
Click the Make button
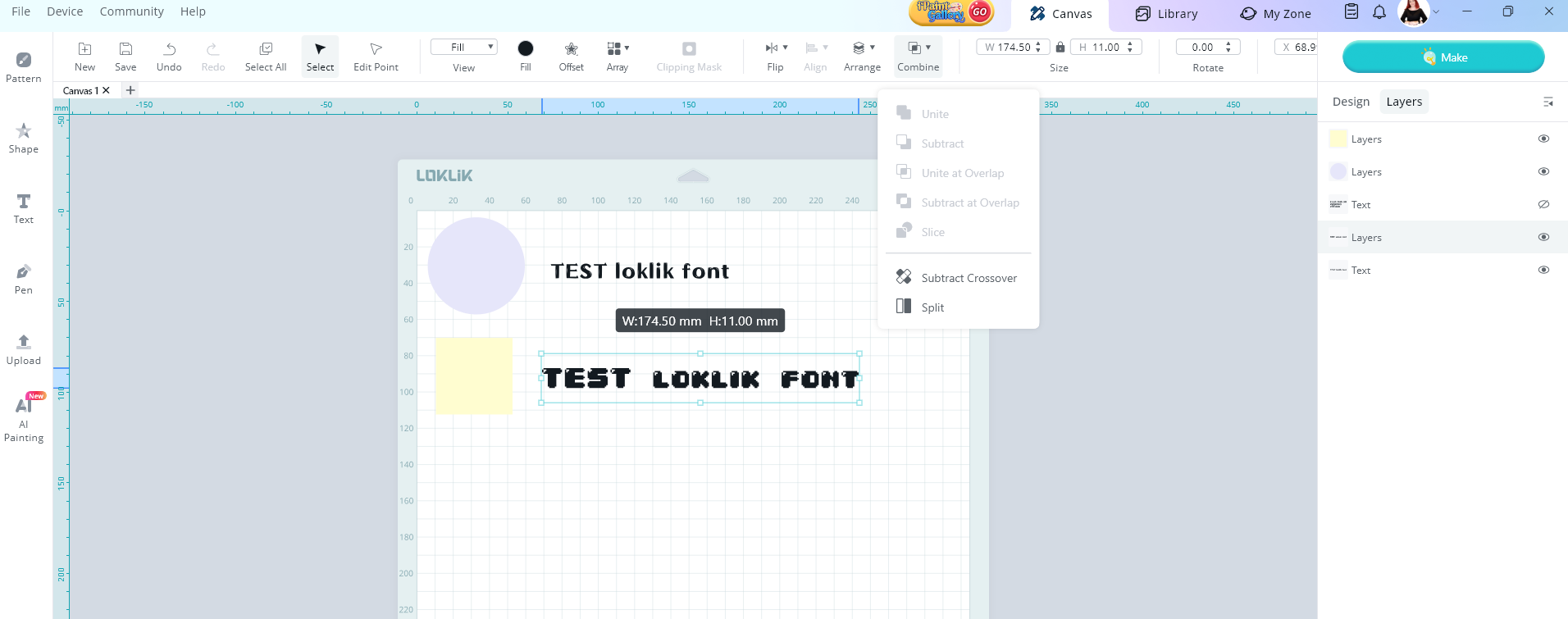click(1443, 57)
